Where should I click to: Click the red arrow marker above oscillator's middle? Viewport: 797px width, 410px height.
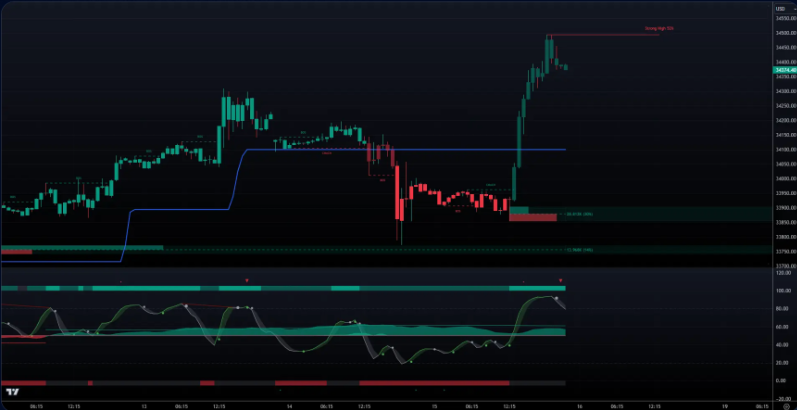[247, 279]
